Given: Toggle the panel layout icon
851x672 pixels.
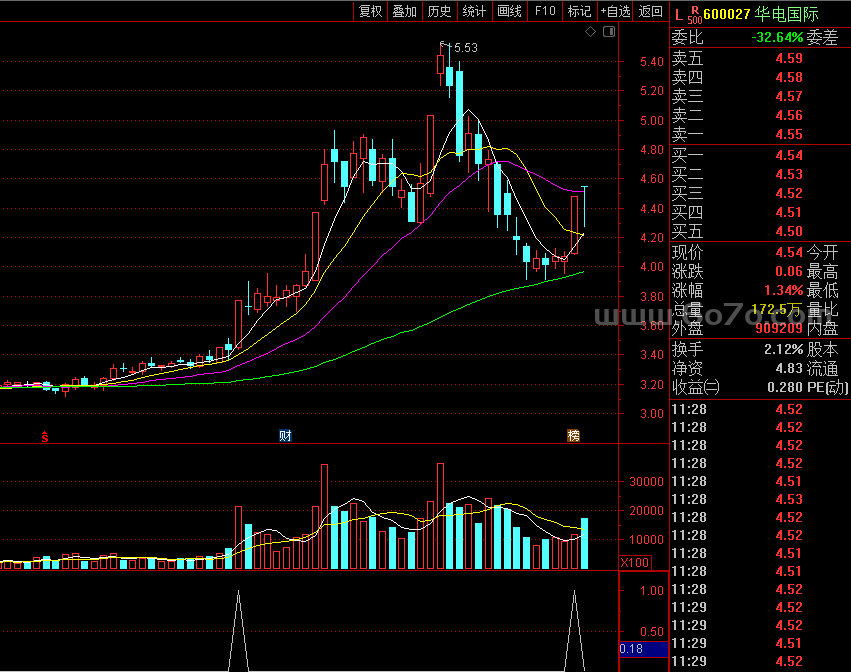Looking at the screenshot, I should pyautogui.click(x=609, y=32).
